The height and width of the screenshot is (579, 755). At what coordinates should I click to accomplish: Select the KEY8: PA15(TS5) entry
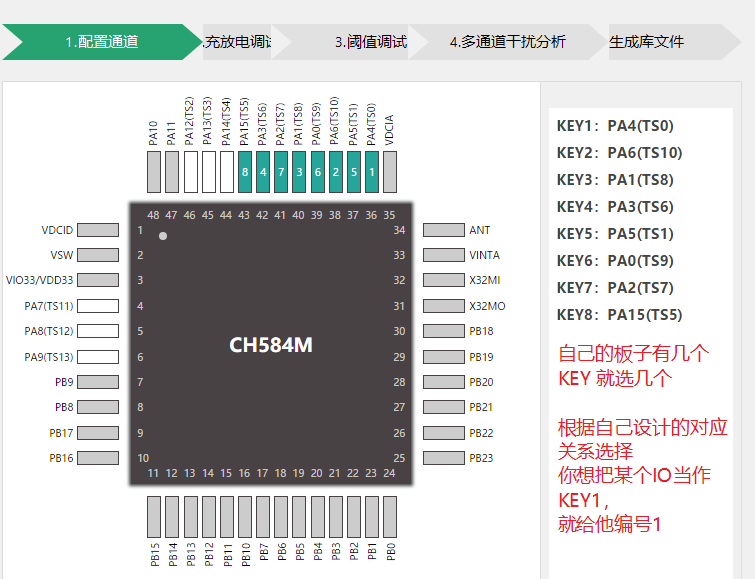pos(619,315)
